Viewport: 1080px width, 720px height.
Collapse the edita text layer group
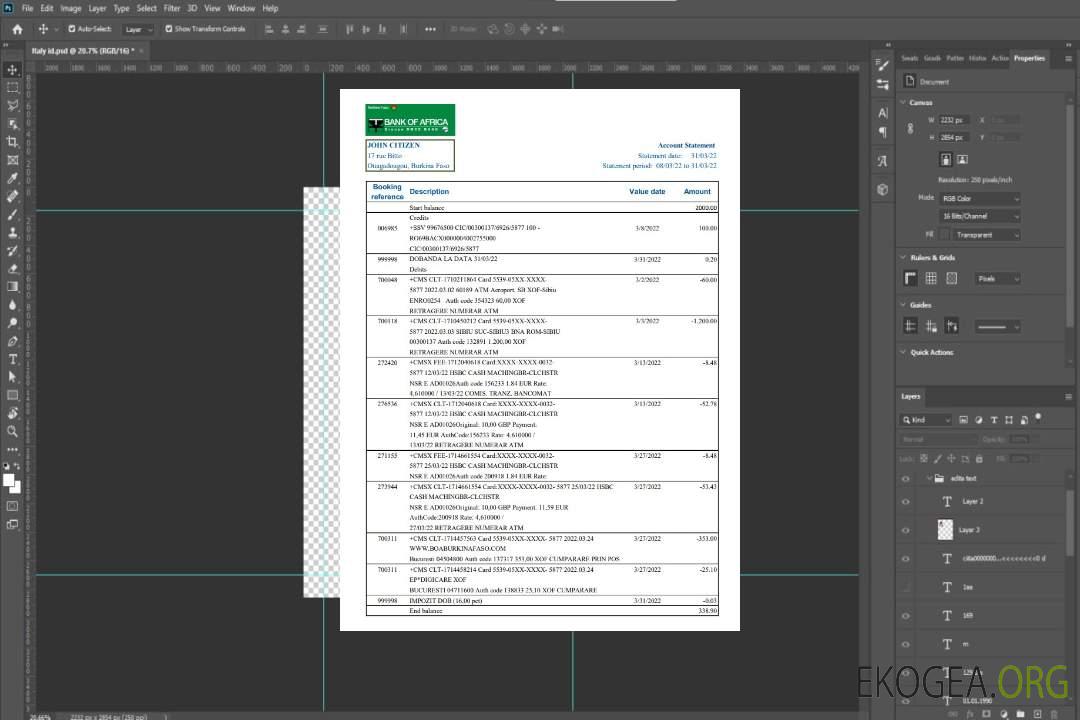pyautogui.click(x=924, y=479)
